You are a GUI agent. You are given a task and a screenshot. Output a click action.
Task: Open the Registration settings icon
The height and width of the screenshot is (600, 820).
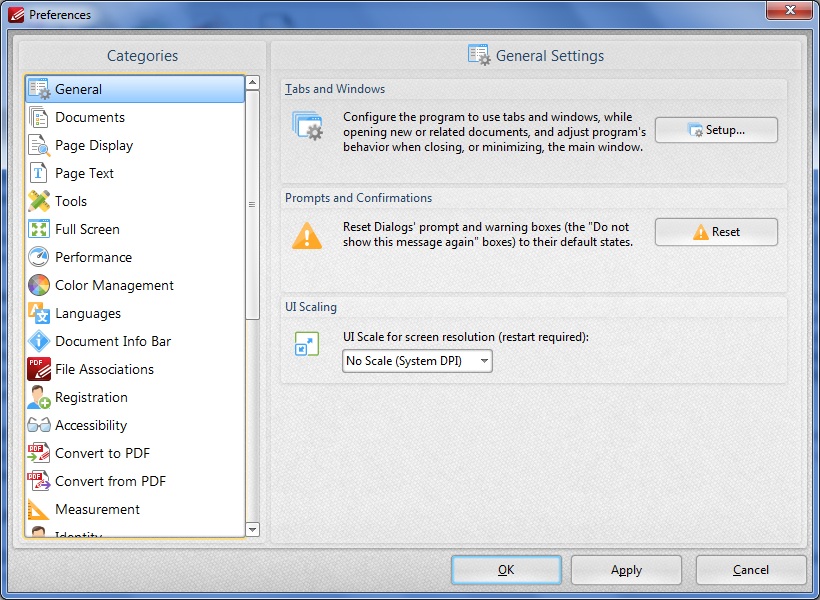coord(37,397)
